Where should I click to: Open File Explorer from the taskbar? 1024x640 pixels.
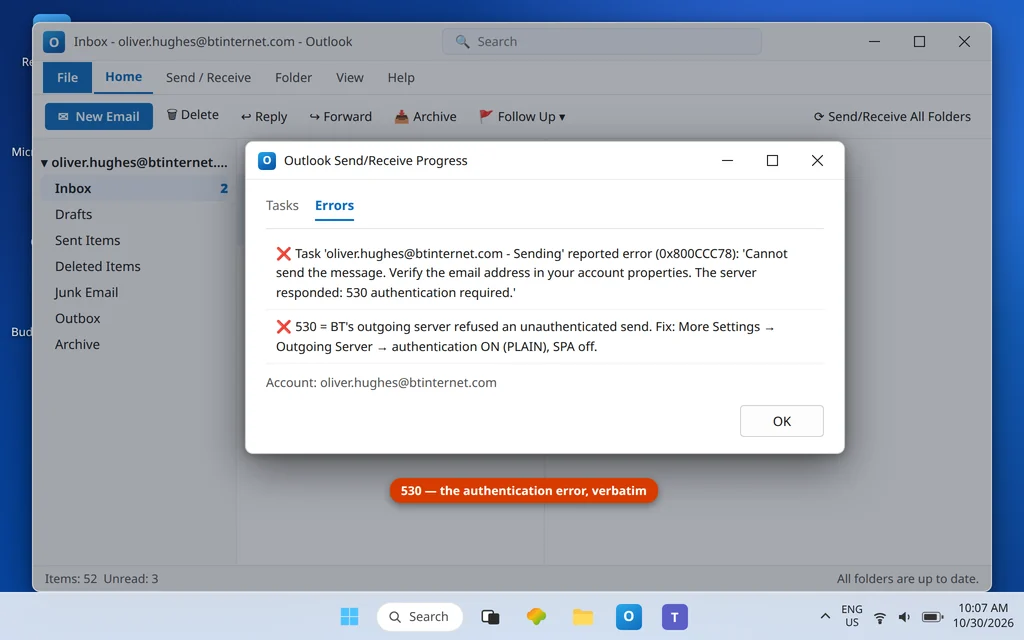click(x=583, y=616)
